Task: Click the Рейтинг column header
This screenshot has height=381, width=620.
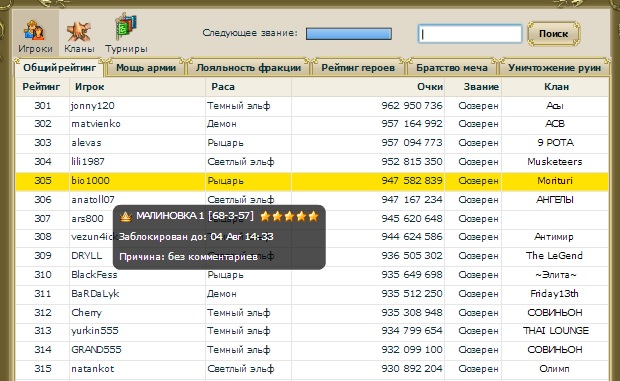Action: (x=42, y=87)
